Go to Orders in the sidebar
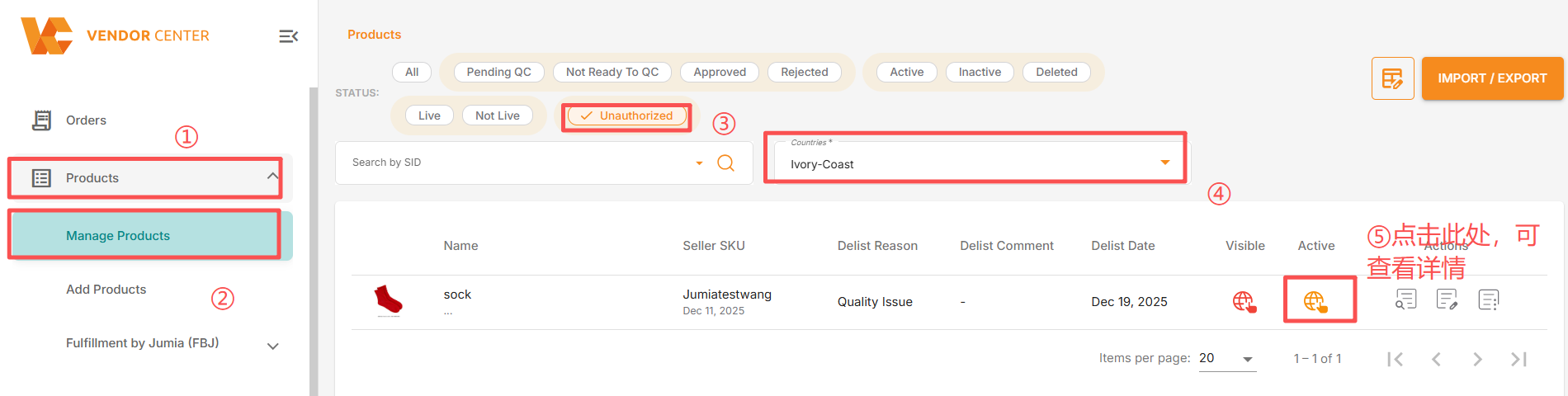The width and height of the screenshot is (1568, 396). click(x=86, y=120)
